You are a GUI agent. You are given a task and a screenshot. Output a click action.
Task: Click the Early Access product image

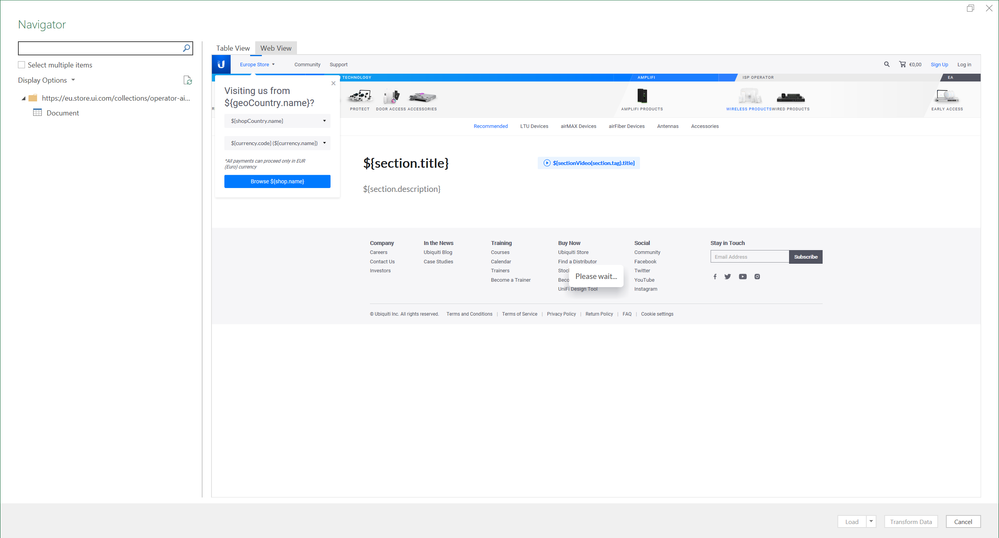point(947,96)
